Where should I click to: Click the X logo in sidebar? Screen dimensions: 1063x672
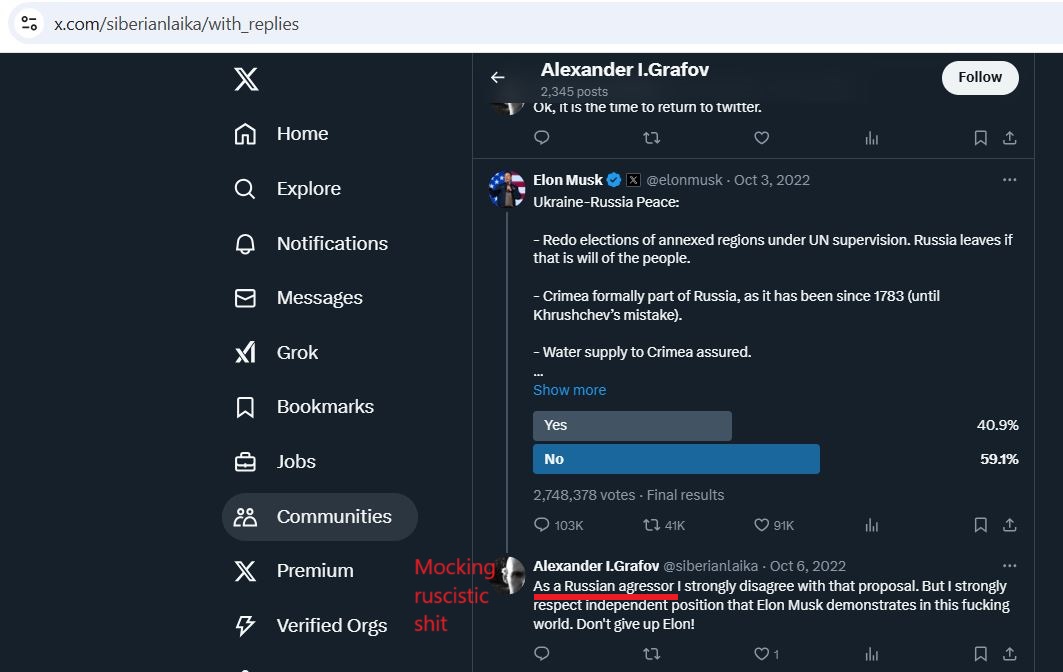(x=246, y=79)
